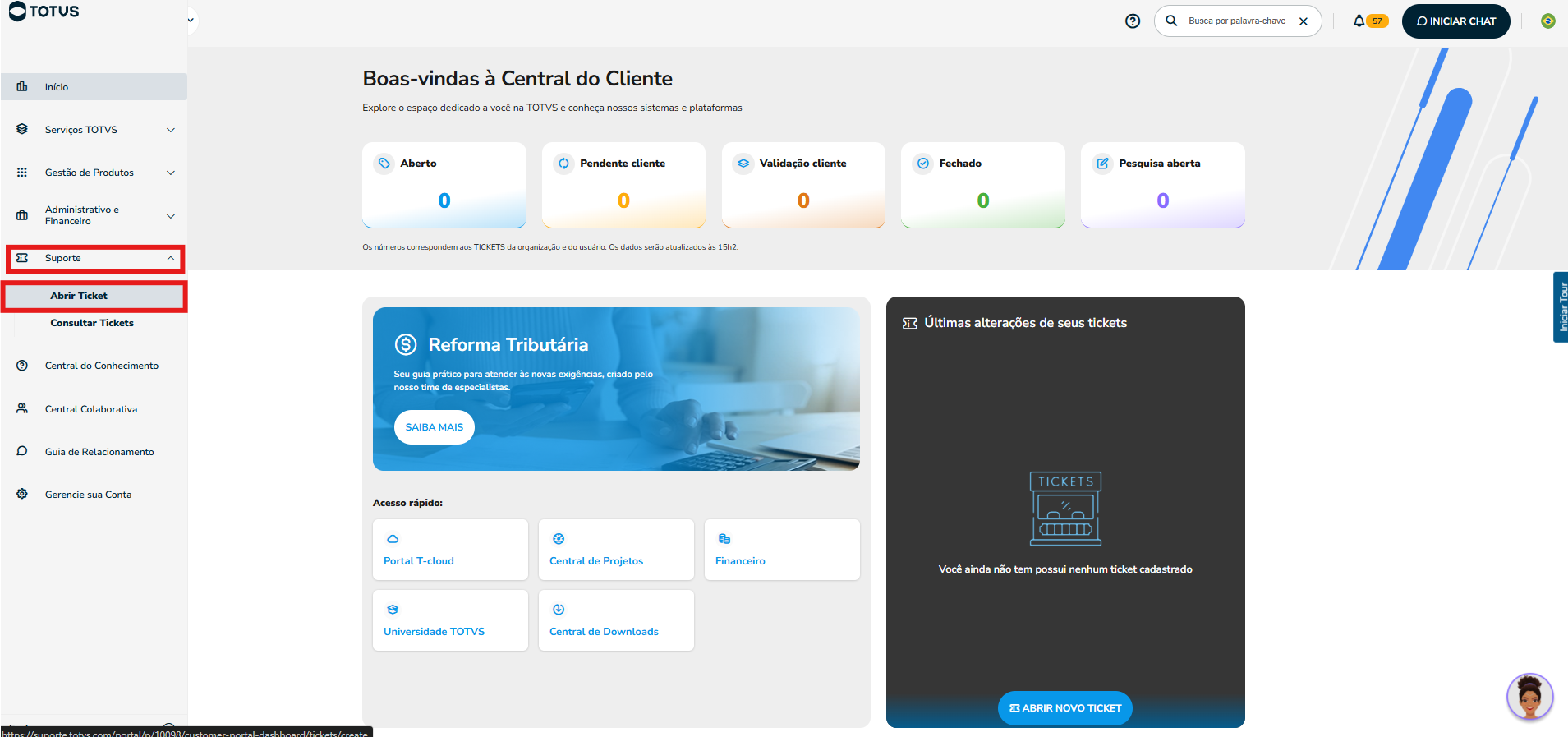Focus the Busca por palavra-chave field
Image resolution: width=1568 pixels, height=737 pixels.
pos(1237,21)
